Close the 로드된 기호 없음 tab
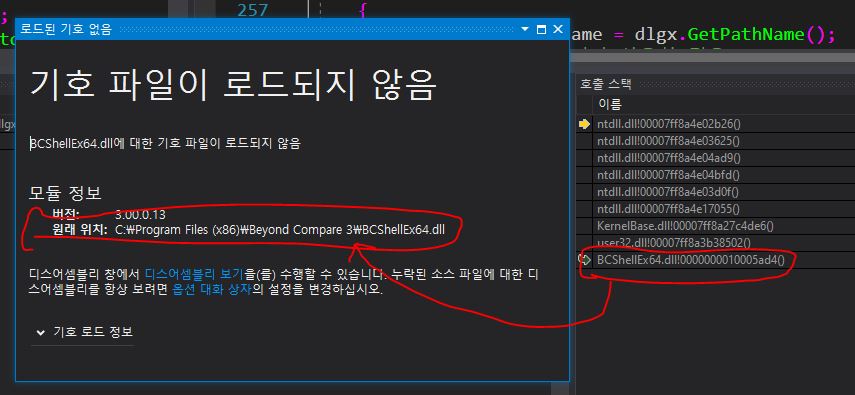 [558, 29]
